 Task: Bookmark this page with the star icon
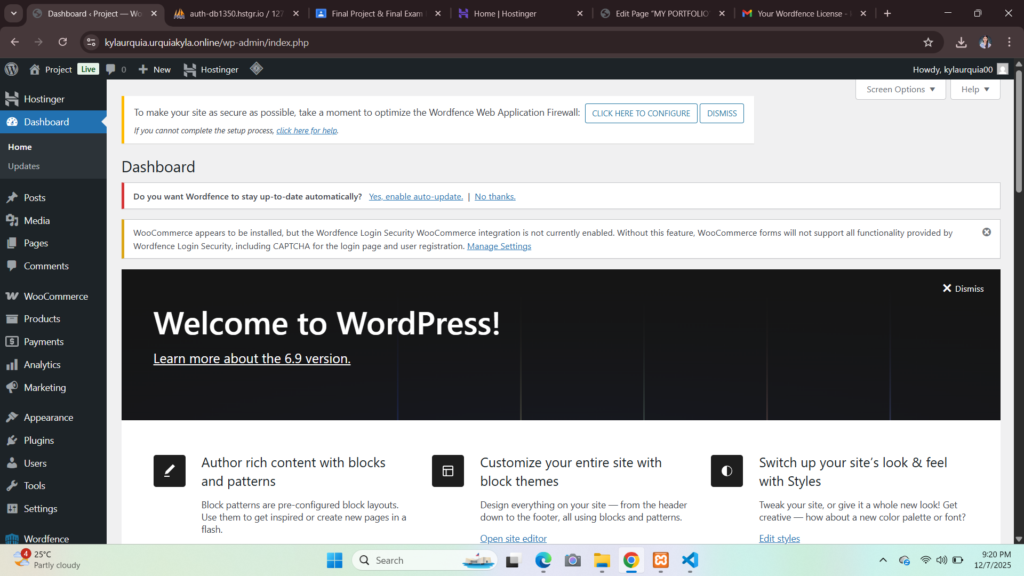point(928,42)
